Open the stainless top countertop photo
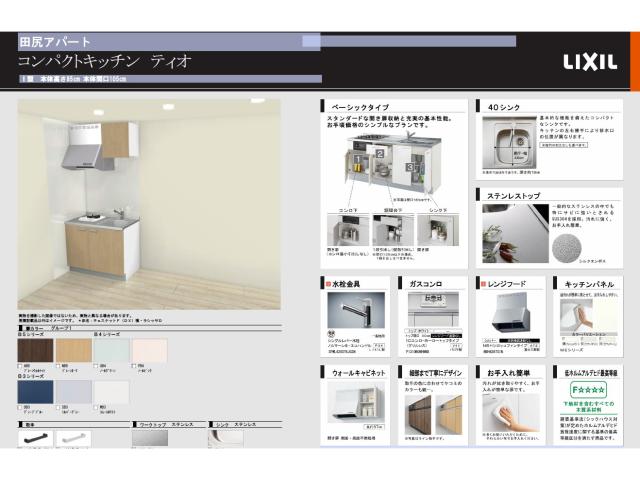 [x=516, y=233]
